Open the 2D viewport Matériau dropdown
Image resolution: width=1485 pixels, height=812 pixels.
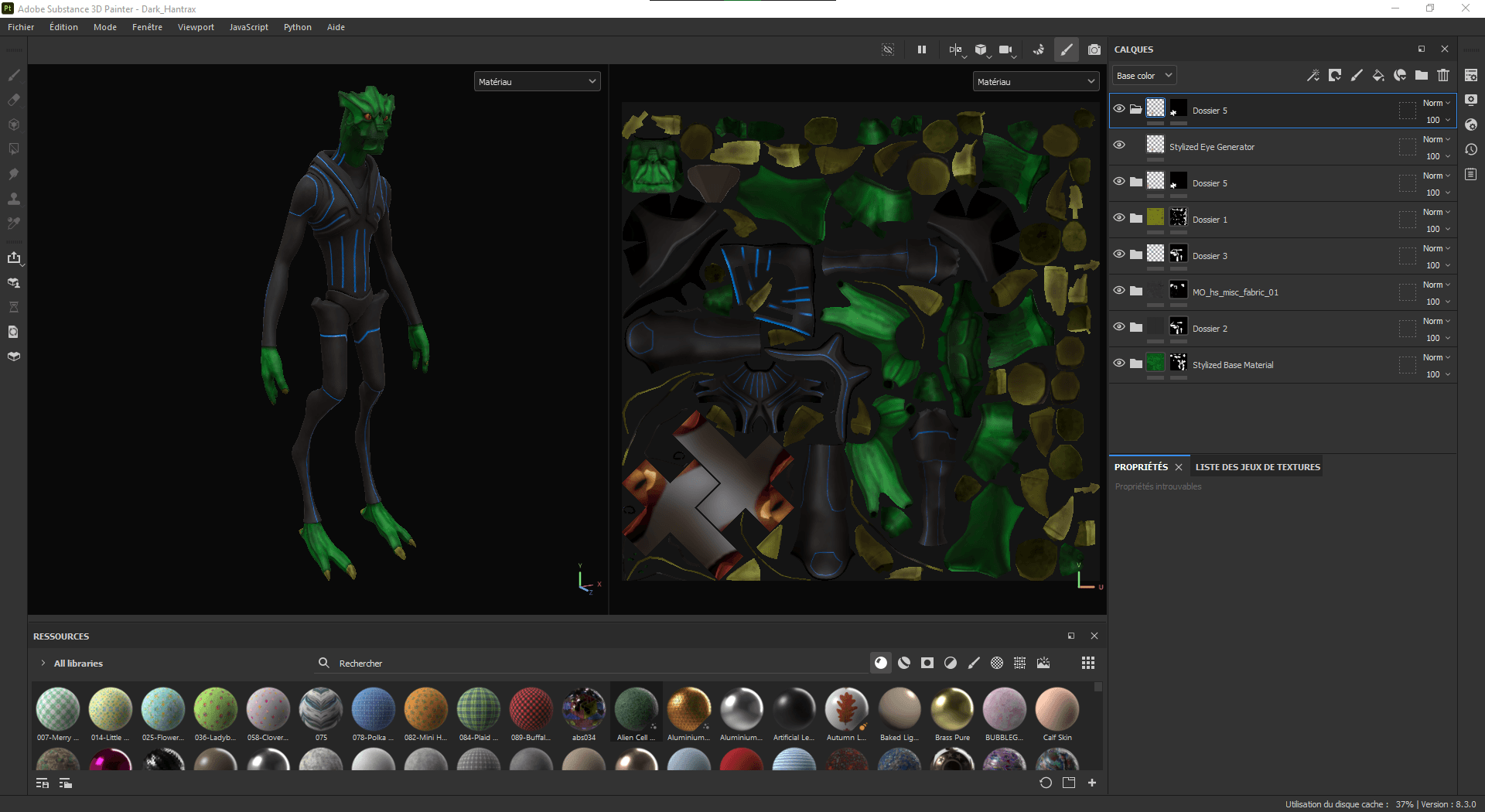pos(1036,81)
